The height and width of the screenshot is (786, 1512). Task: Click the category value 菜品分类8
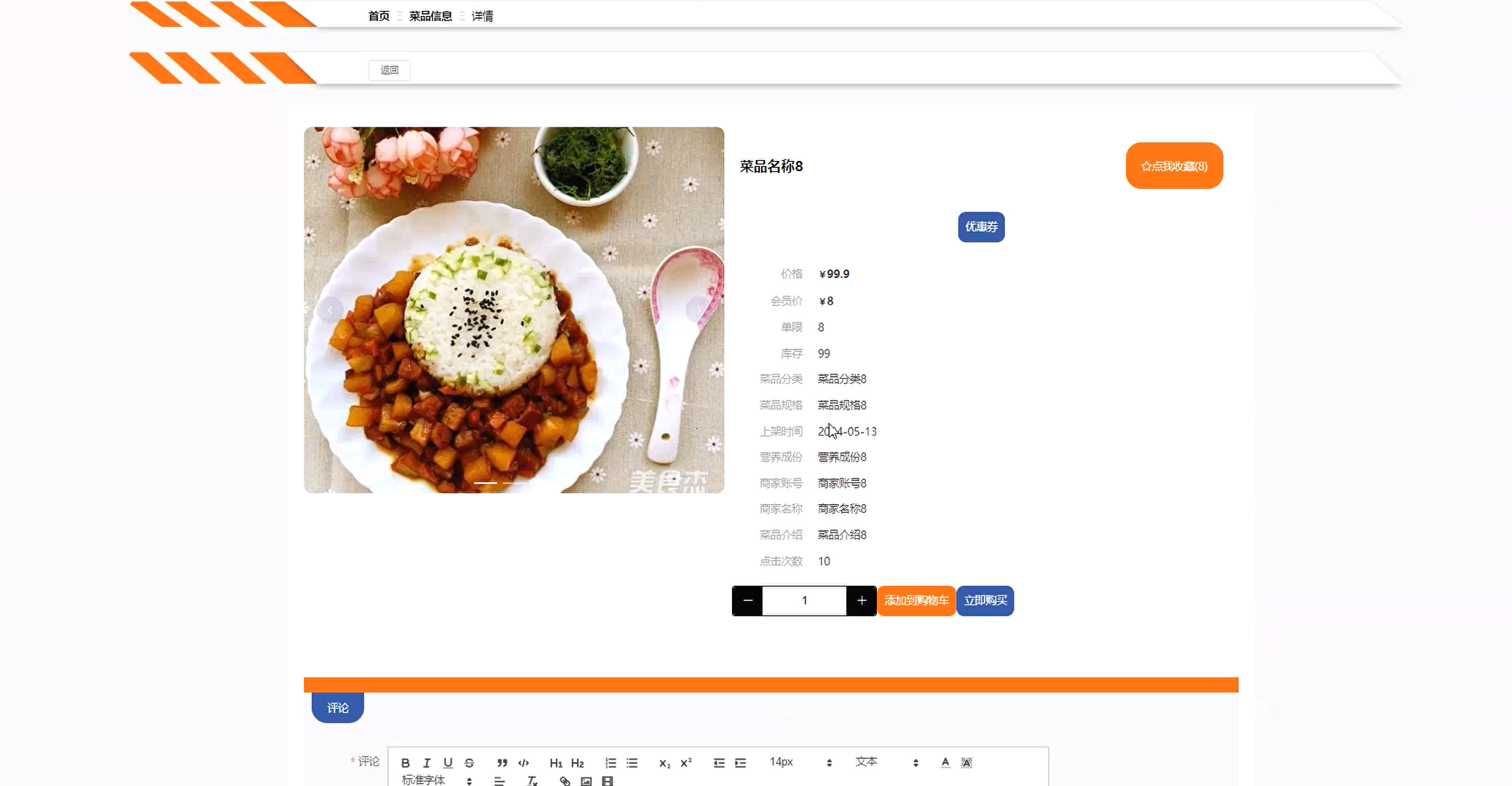(x=842, y=379)
